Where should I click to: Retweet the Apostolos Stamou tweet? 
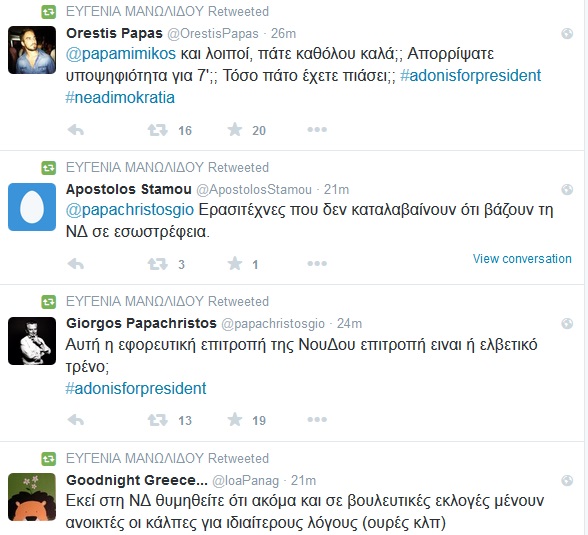(x=158, y=264)
